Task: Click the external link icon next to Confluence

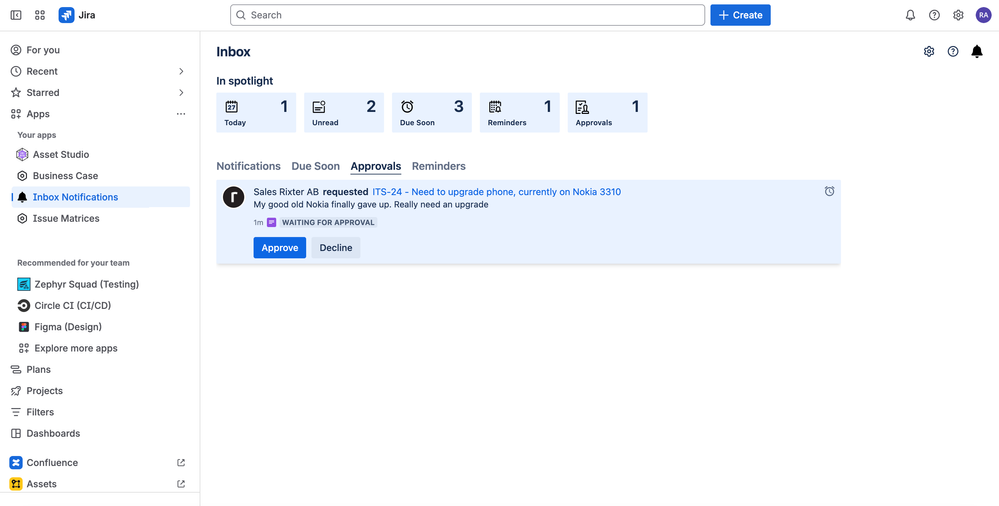Action: (x=181, y=463)
